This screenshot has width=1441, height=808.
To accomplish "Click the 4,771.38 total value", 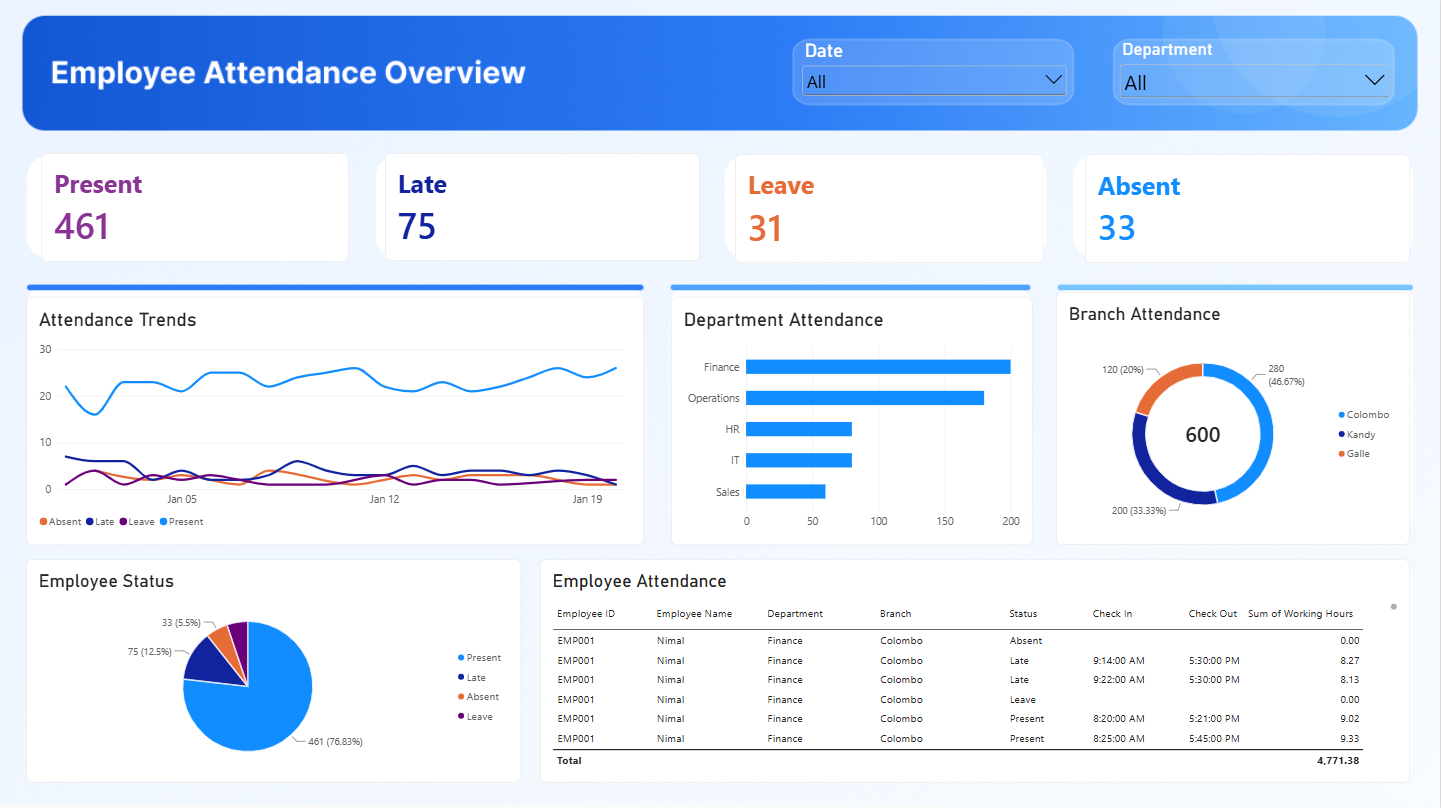I will point(1338,761).
